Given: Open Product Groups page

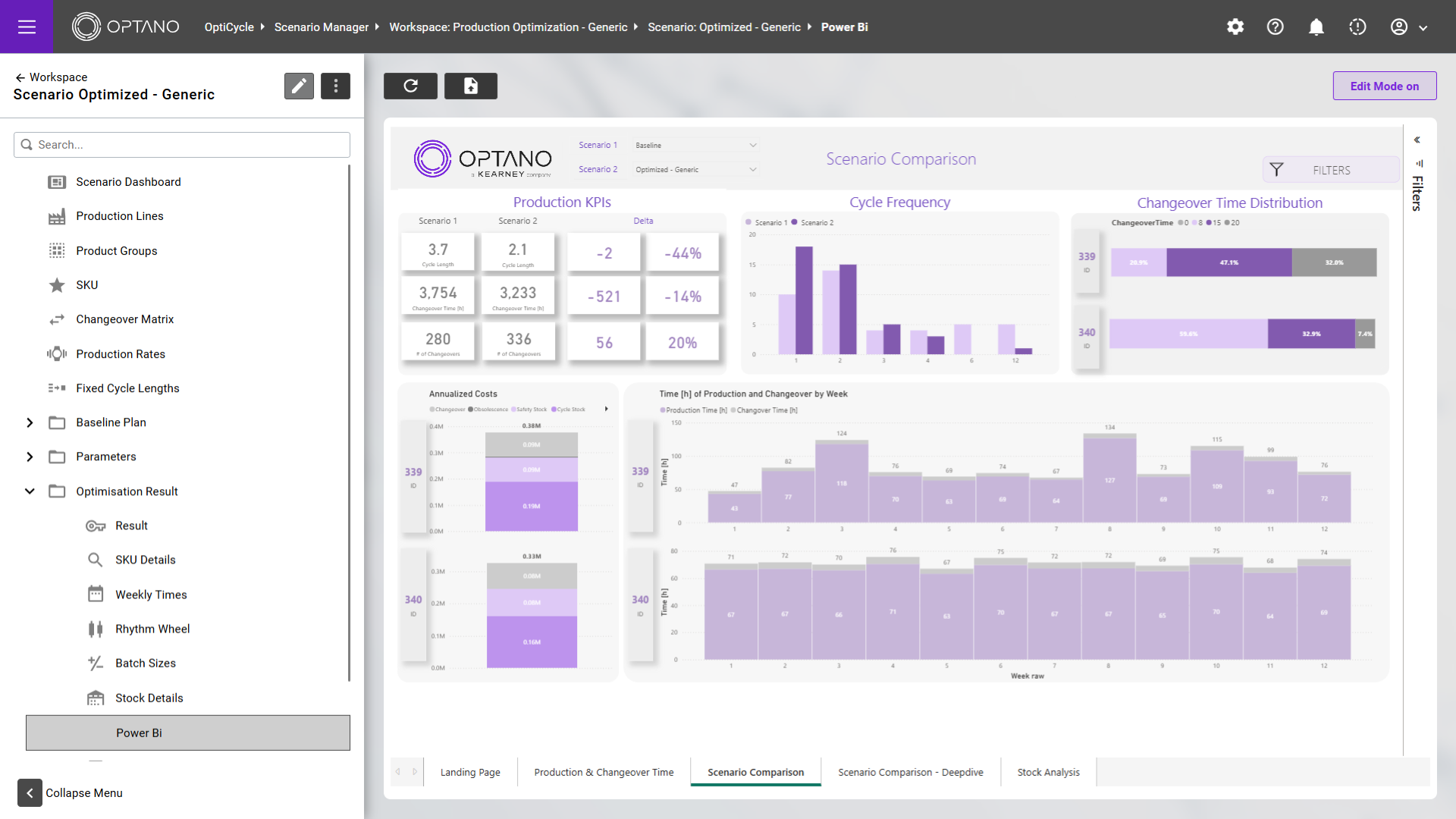Looking at the screenshot, I should pos(117,251).
